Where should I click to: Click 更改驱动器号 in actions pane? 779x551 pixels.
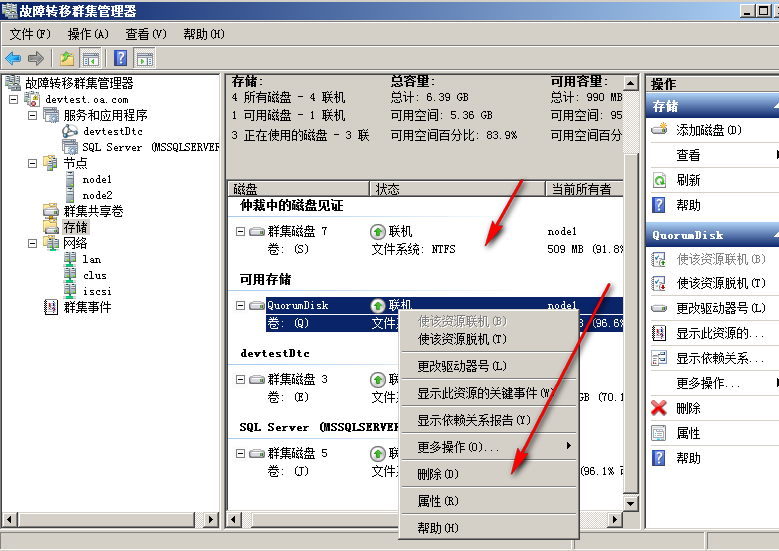[721, 308]
